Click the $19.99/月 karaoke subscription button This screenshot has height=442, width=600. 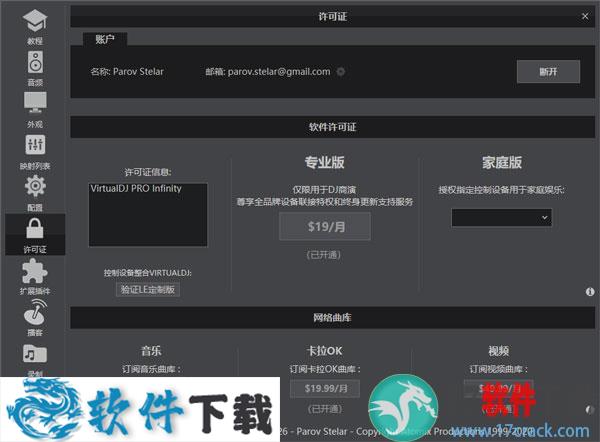325,389
